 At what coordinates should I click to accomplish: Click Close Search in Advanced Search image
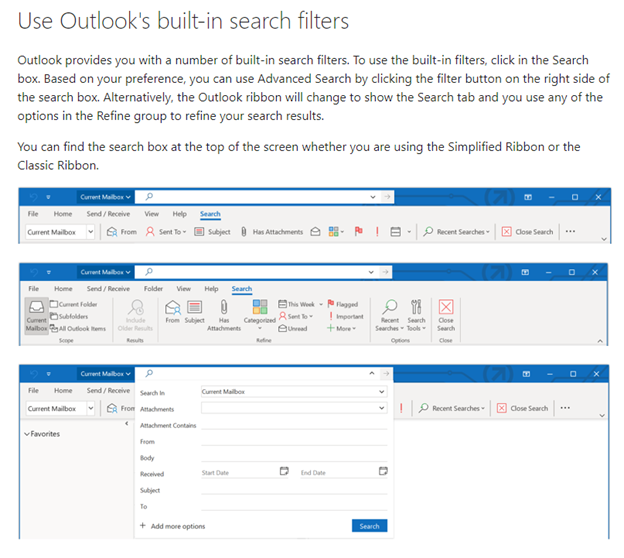point(523,408)
